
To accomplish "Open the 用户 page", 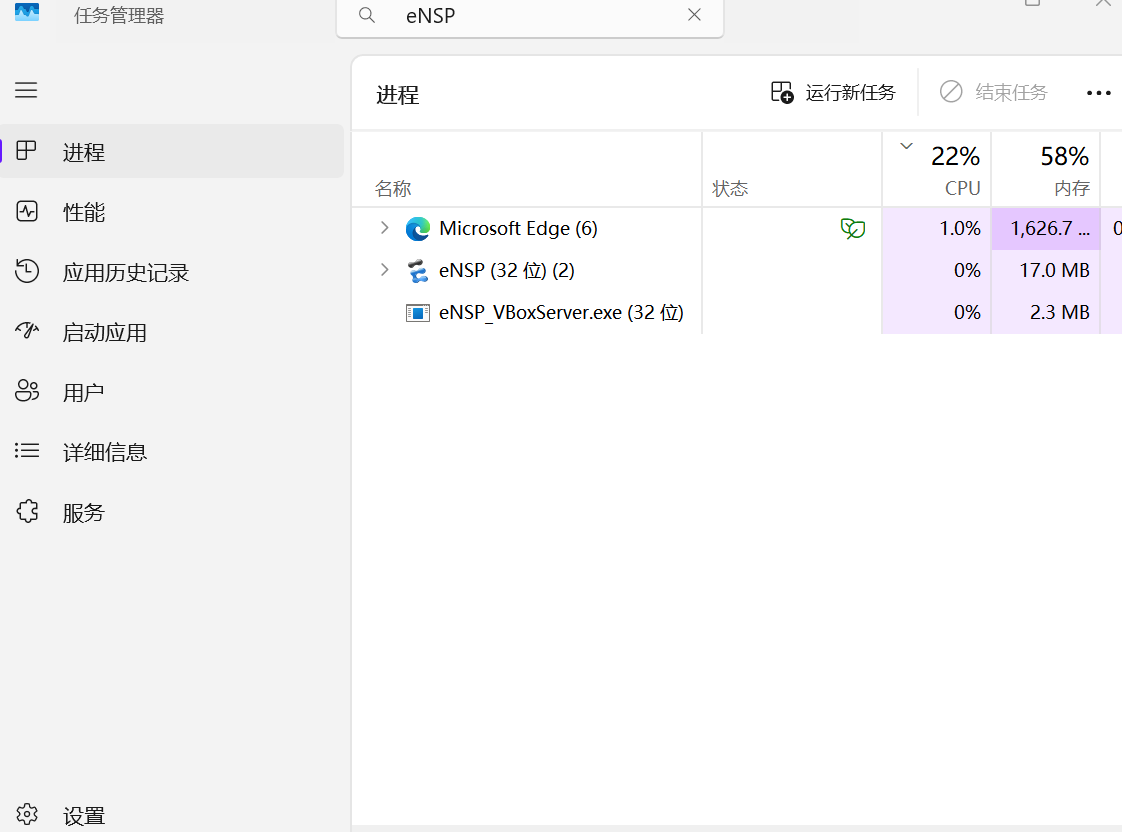I will point(172,392).
